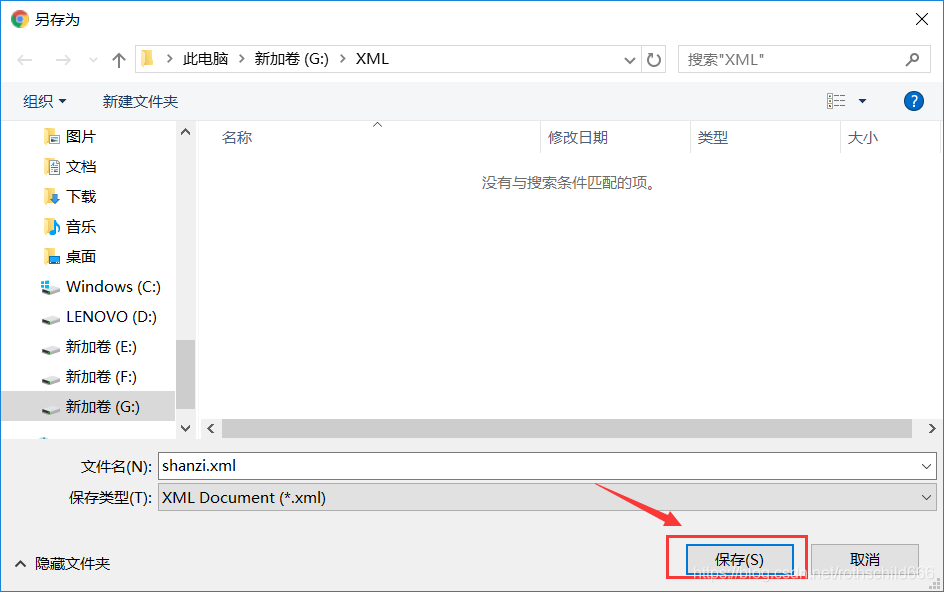944x592 pixels.
Task: Click the horizontal scrollbar right arrow
Action: click(x=931, y=428)
